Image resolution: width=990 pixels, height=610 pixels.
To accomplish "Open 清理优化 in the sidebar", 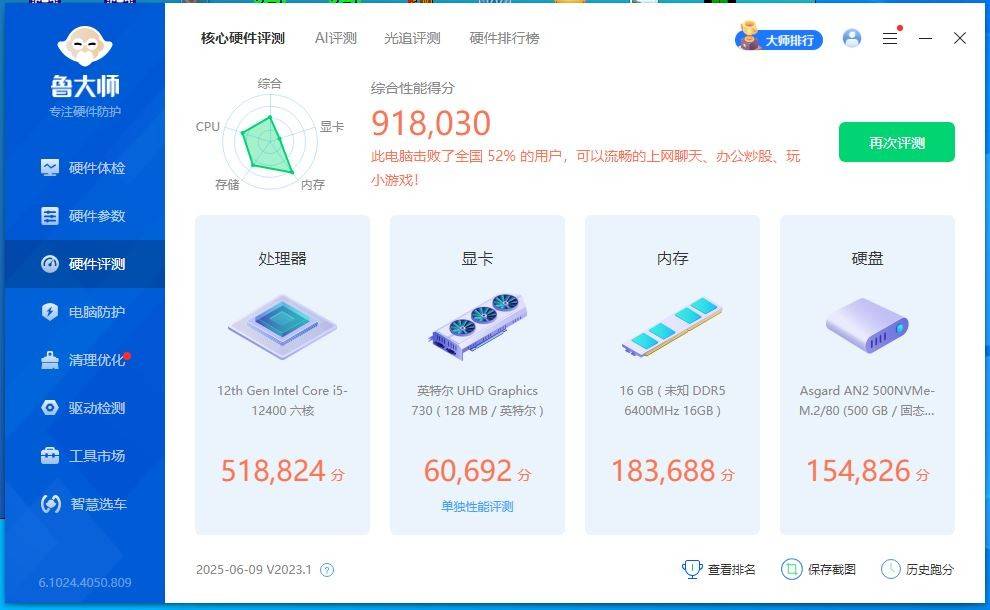I will pyautogui.click(x=83, y=360).
